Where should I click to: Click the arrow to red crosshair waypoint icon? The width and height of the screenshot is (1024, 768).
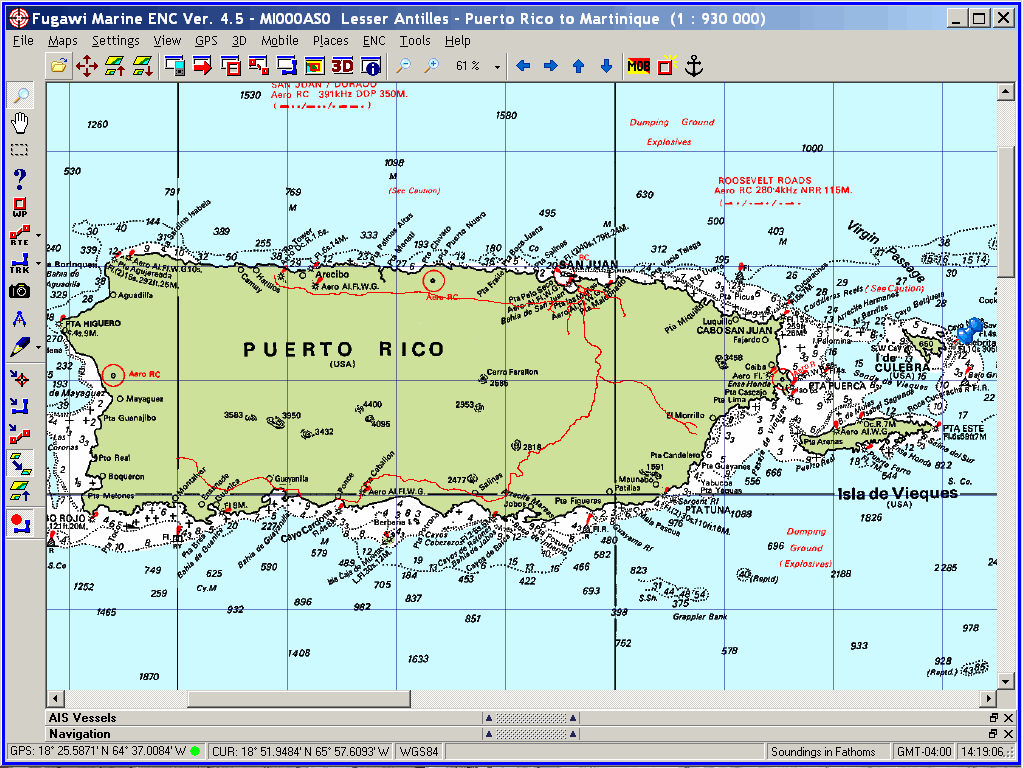point(20,378)
